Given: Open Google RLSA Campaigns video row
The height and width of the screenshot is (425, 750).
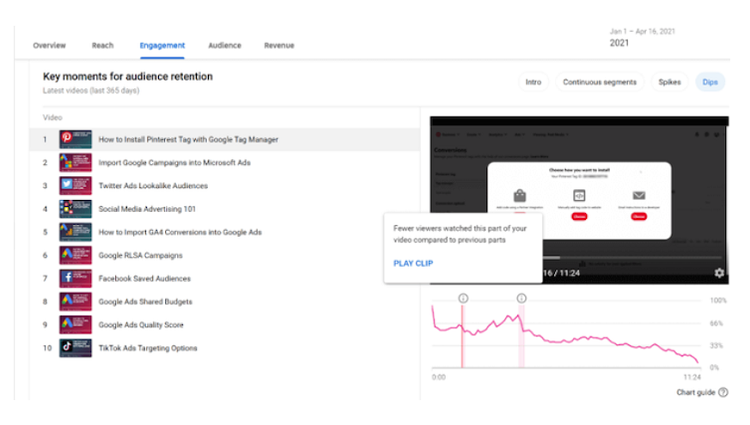Looking at the screenshot, I should click(224, 255).
